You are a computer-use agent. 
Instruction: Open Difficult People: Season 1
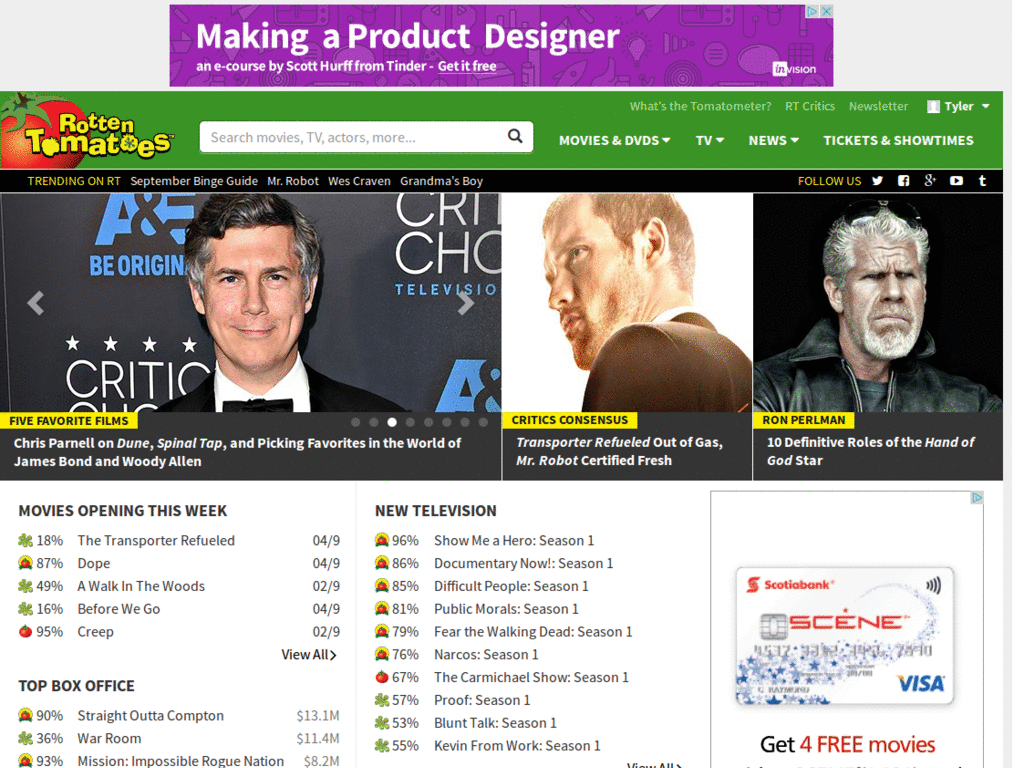coord(511,586)
